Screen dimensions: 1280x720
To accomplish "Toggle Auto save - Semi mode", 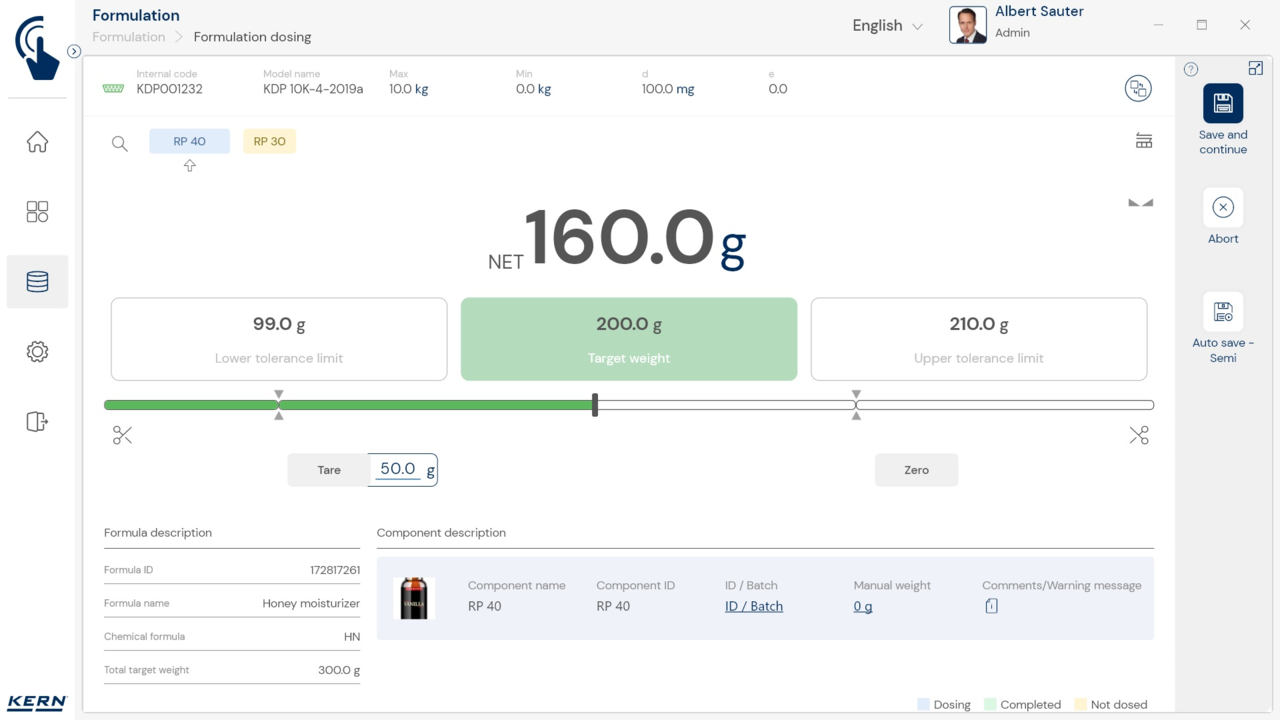I will coord(1222,313).
